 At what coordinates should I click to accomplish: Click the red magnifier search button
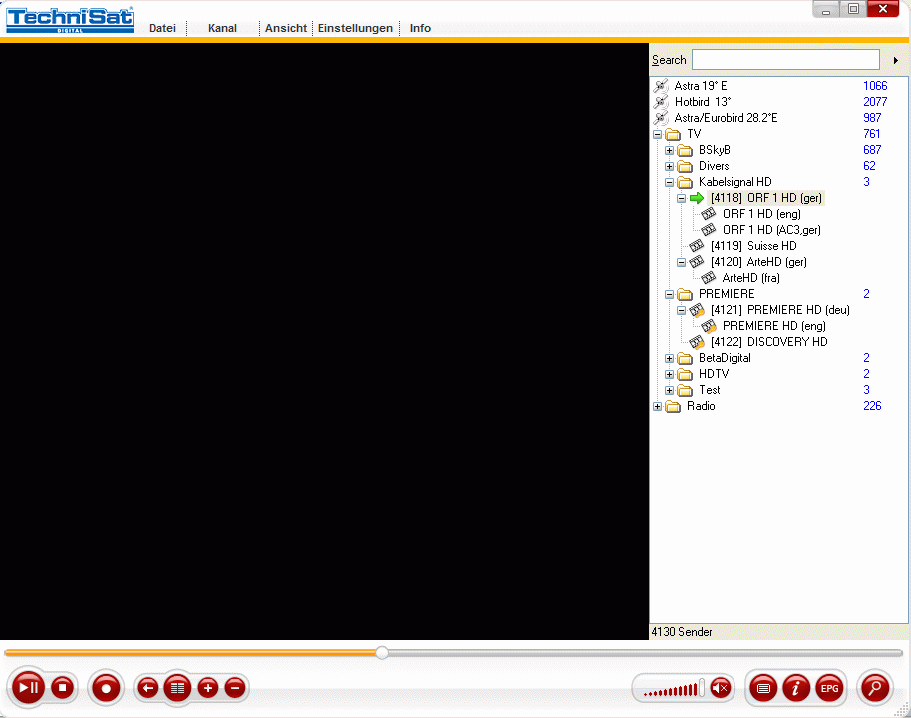click(x=874, y=688)
